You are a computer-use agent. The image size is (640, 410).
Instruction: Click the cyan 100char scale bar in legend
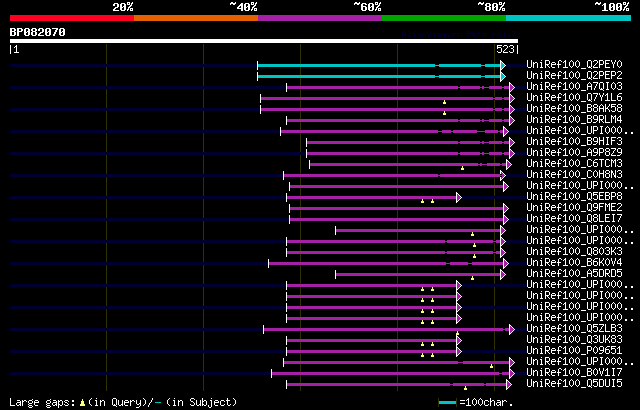tap(447, 403)
